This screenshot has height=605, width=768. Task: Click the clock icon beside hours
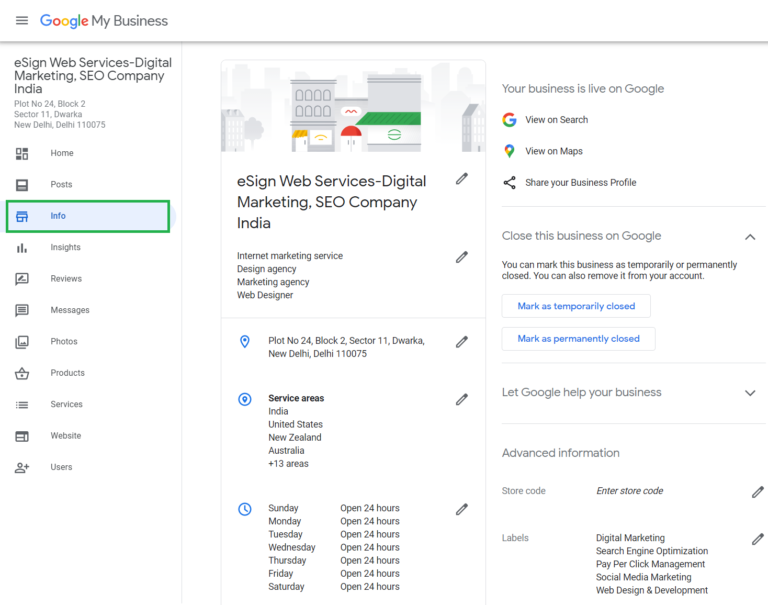click(x=244, y=509)
